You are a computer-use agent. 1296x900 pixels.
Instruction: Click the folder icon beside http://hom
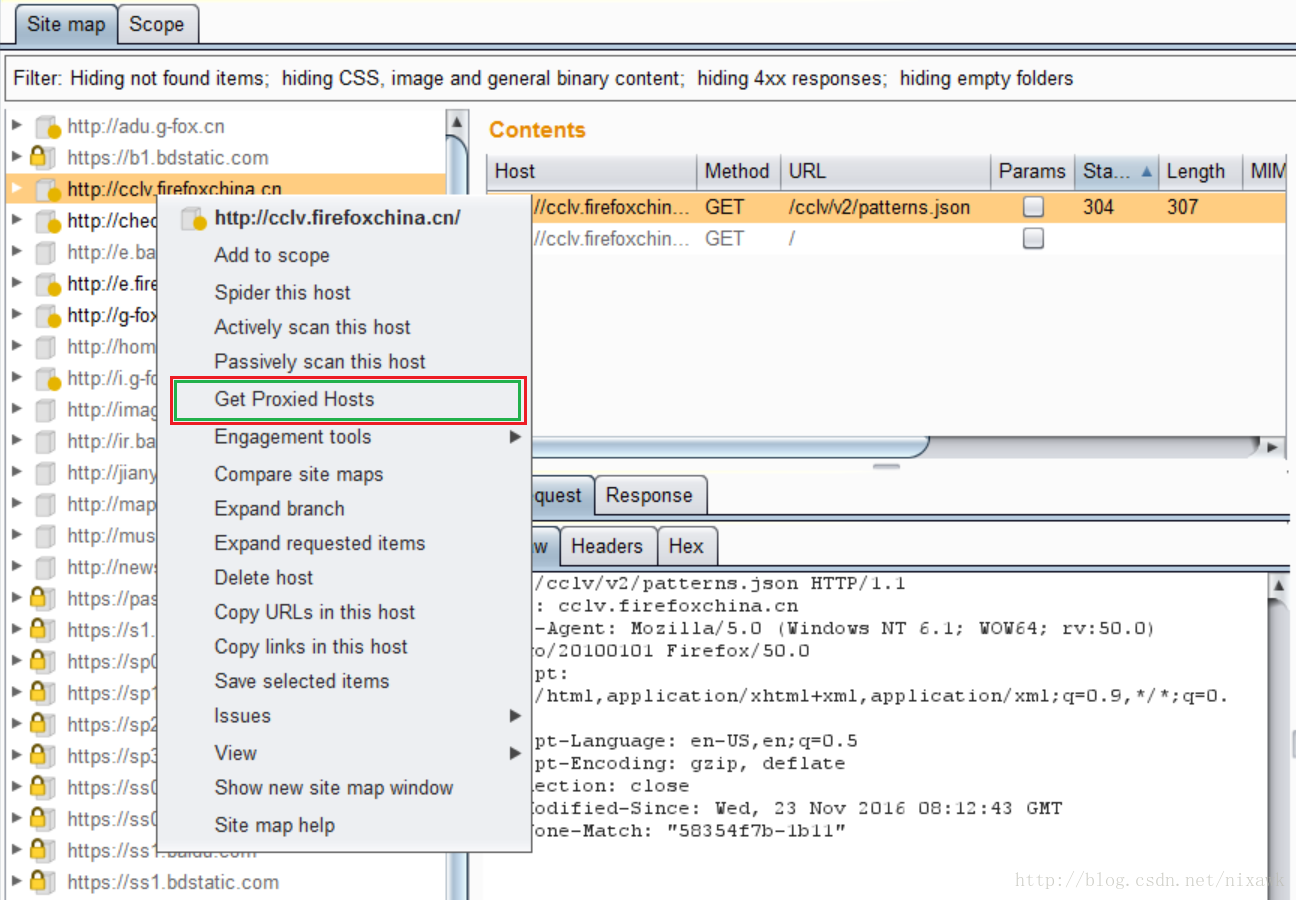pos(45,346)
